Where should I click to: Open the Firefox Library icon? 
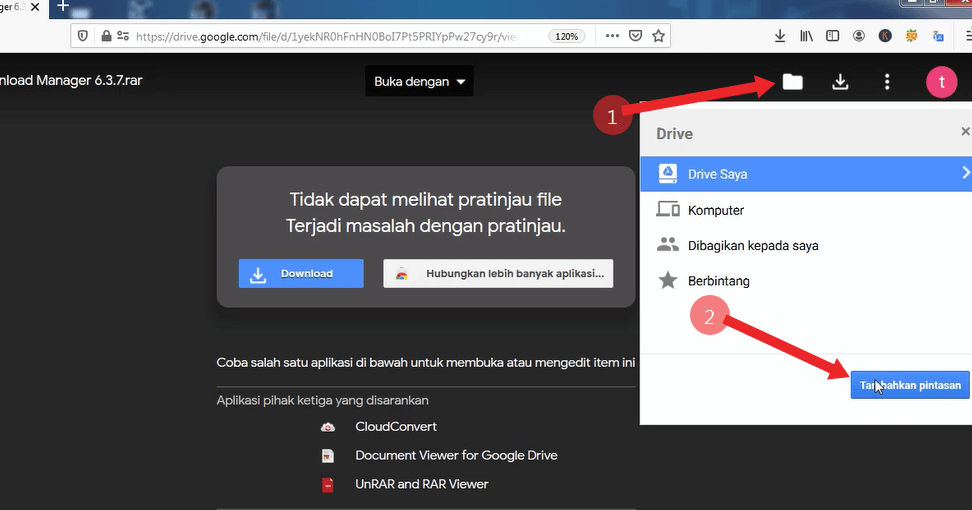point(806,36)
